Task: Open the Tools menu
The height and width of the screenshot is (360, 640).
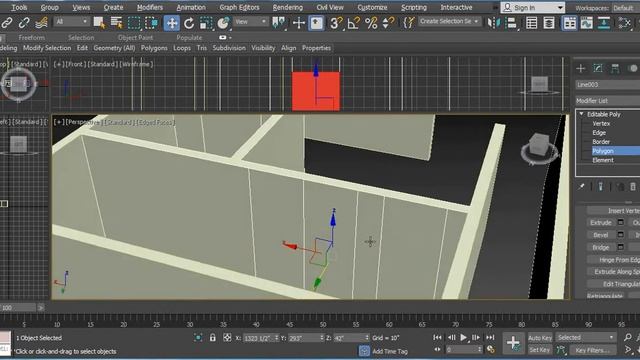Action: 19,7
